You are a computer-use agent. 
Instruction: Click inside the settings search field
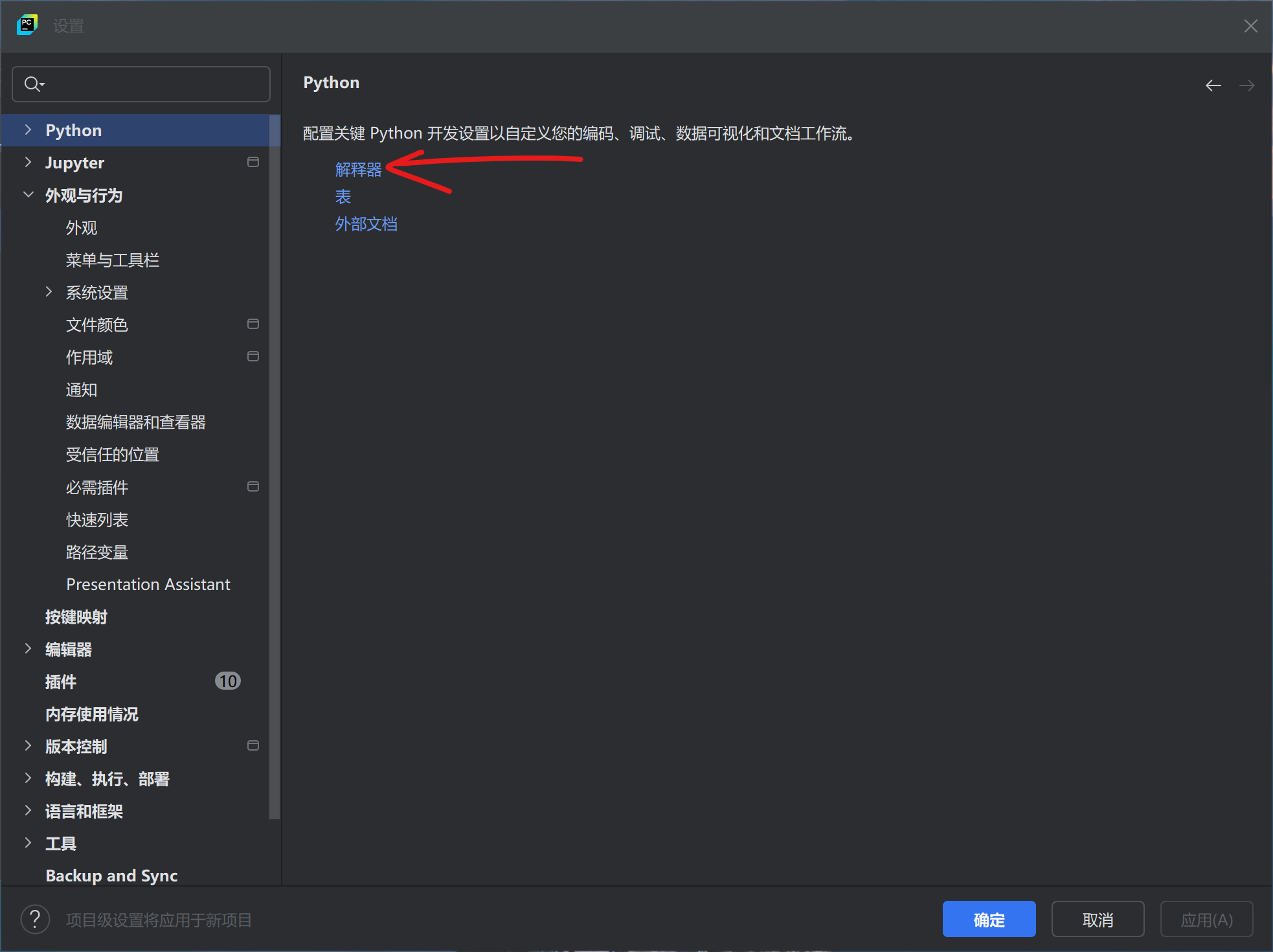tap(155, 84)
